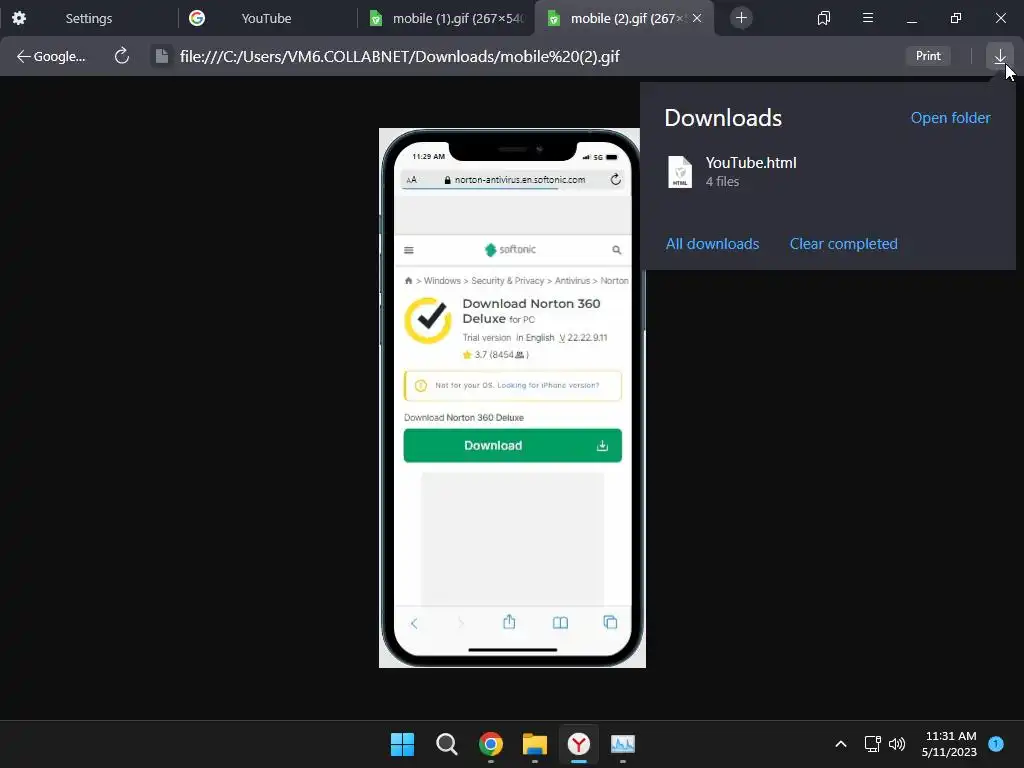Open the notification badge
1024x768 pixels.
995,743
